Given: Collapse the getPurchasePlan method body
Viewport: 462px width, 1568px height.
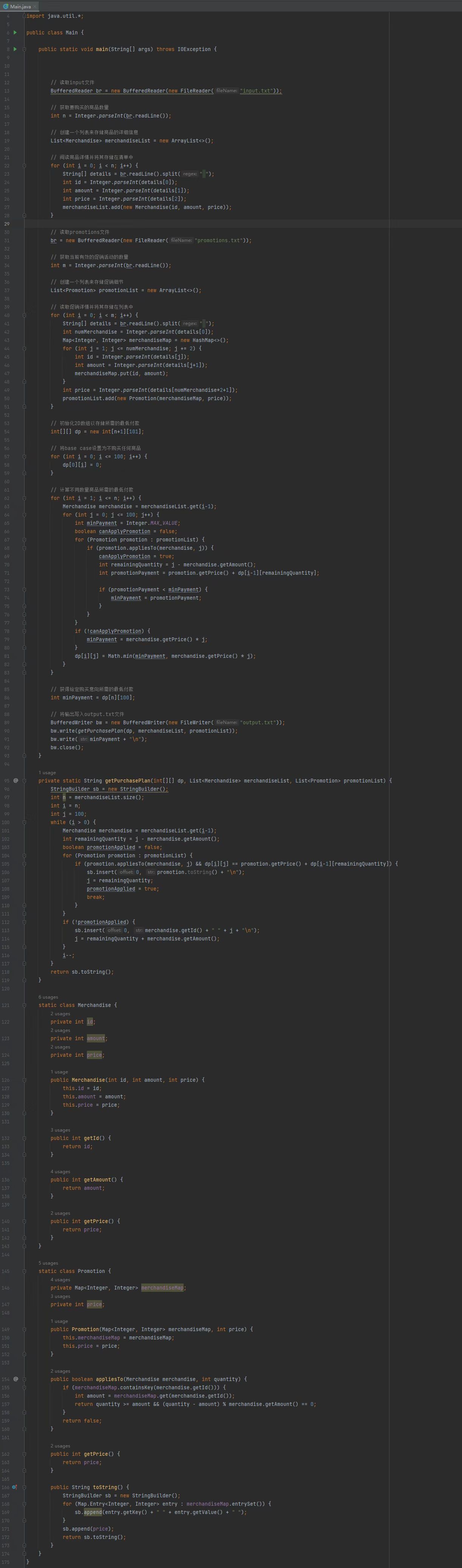Looking at the screenshot, I should pyautogui.click(x=24, y=780).
